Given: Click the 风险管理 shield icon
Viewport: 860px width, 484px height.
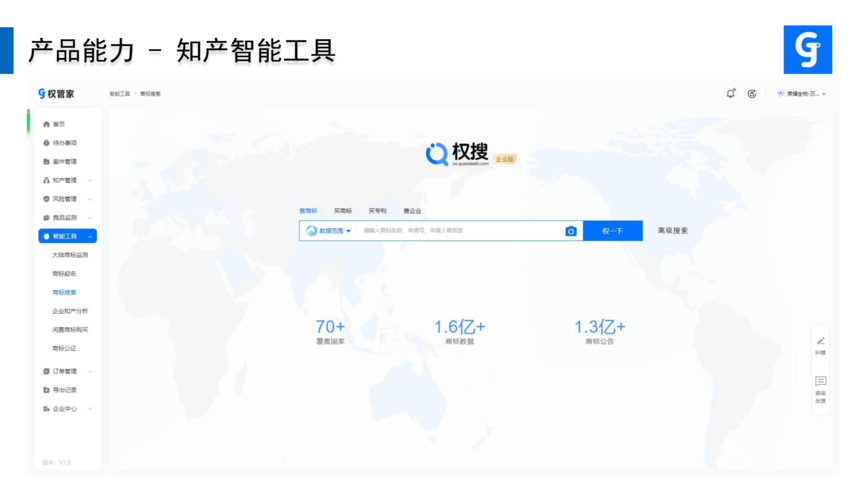Looking at the screenshot, I should (46, 199).
